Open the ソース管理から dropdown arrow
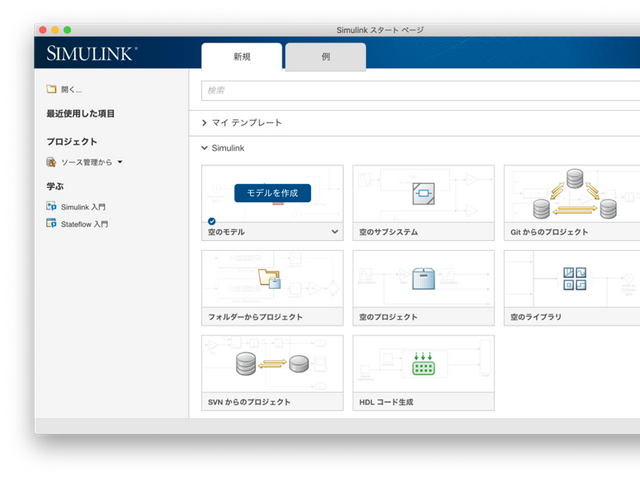 pyautogui.click(x=120, y=162)
